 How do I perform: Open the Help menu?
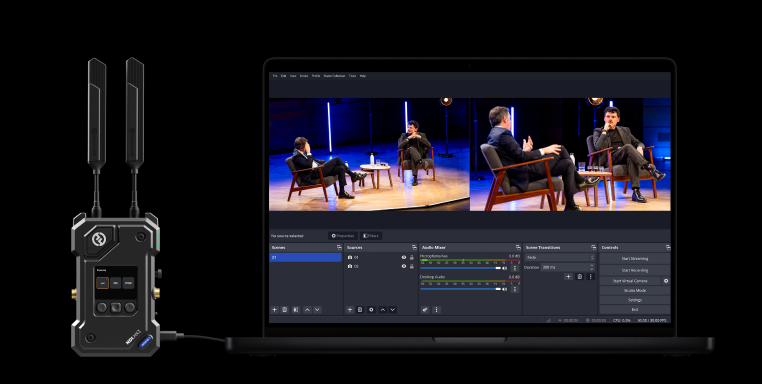pyautogui.click(x=363, y=76)
